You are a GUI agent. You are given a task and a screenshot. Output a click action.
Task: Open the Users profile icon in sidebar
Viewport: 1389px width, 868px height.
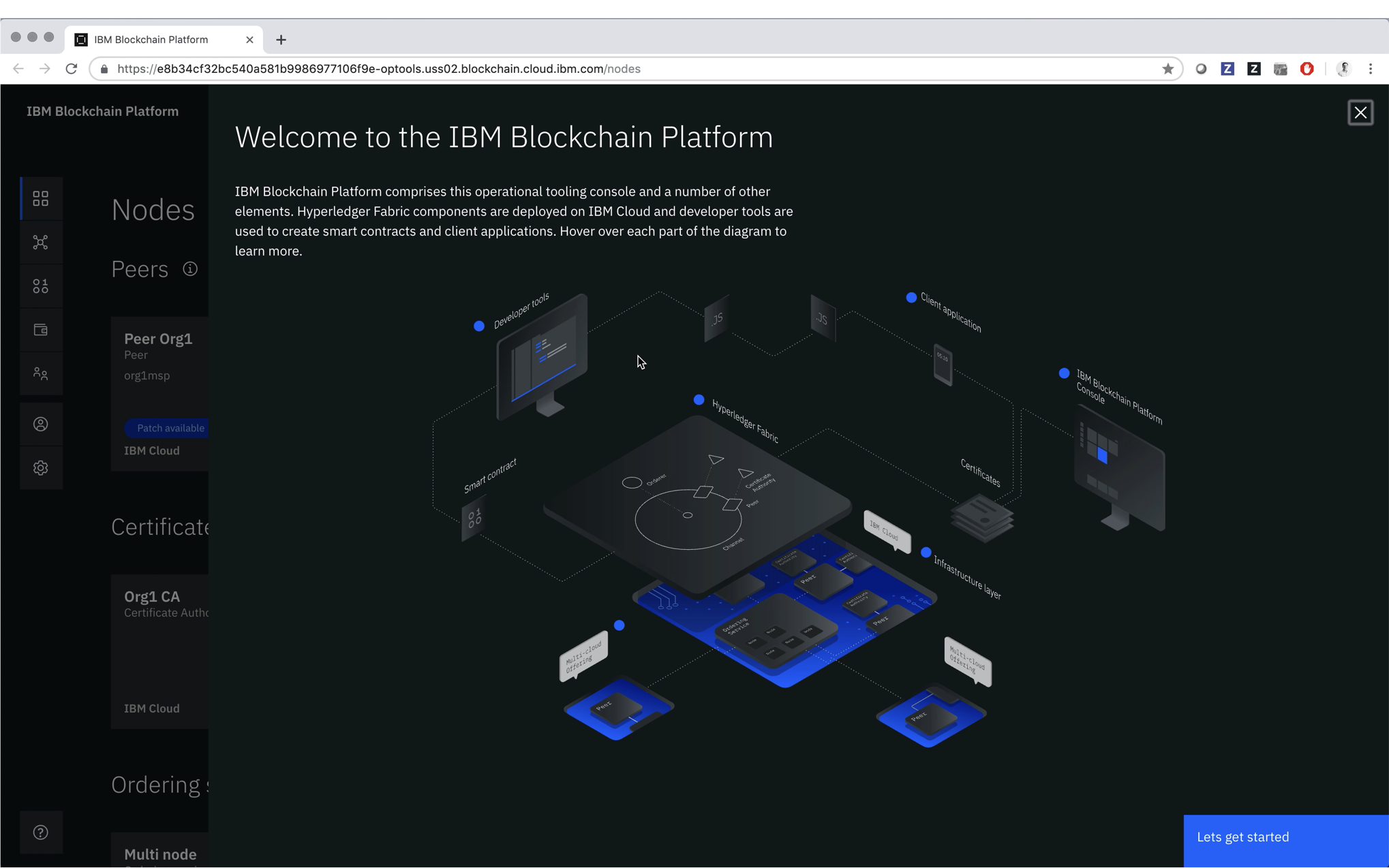41,424
